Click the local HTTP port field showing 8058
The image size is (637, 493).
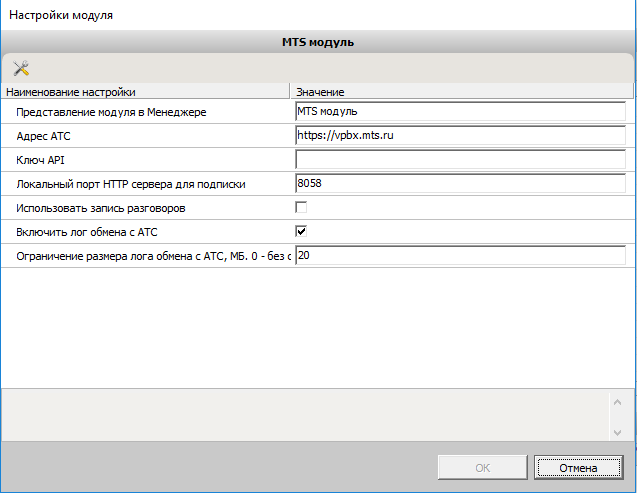pyautogui.click(x=461, y=184)
